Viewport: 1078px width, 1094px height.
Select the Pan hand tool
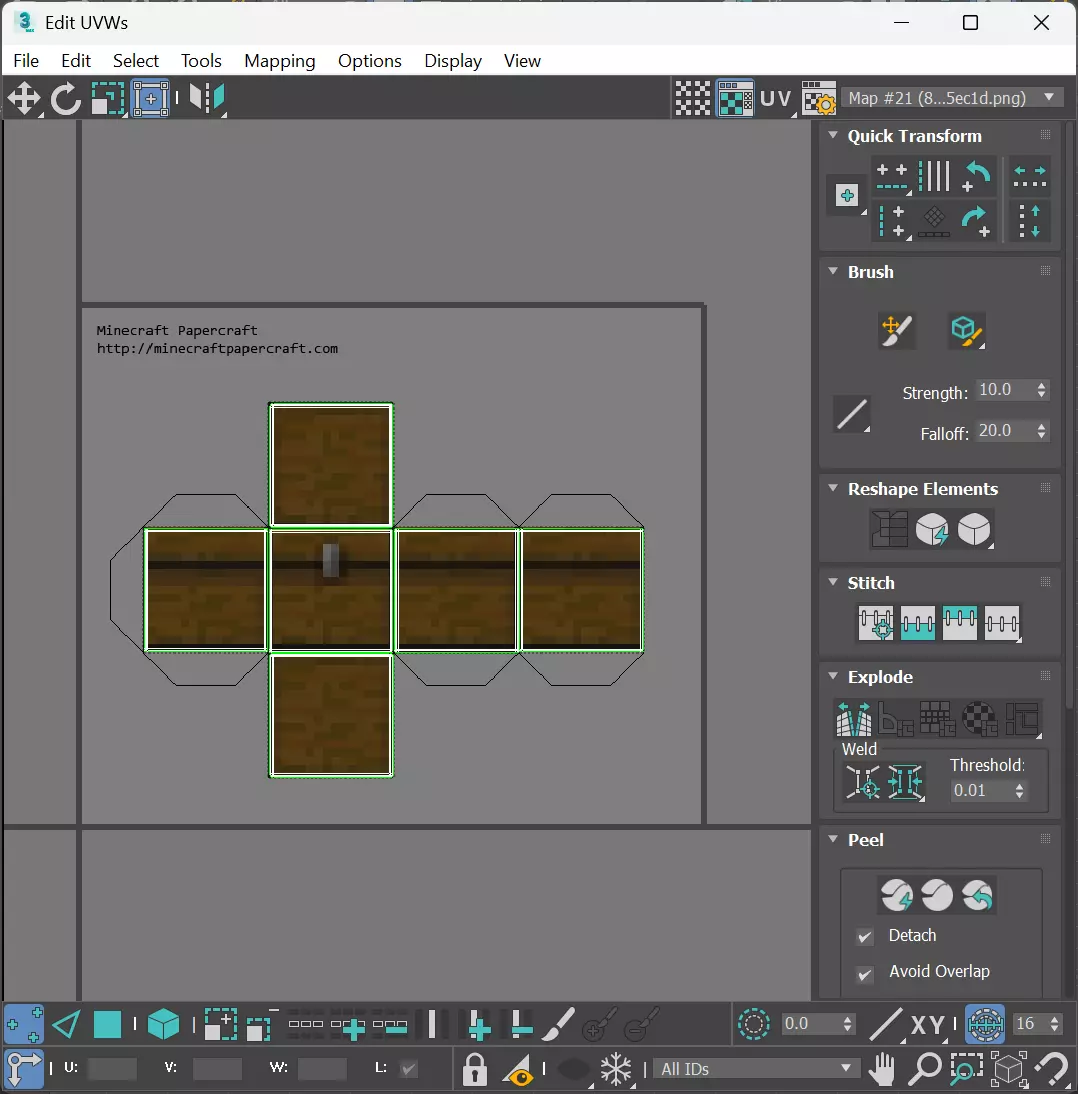pyautogui.click(x=883, y=1069)
